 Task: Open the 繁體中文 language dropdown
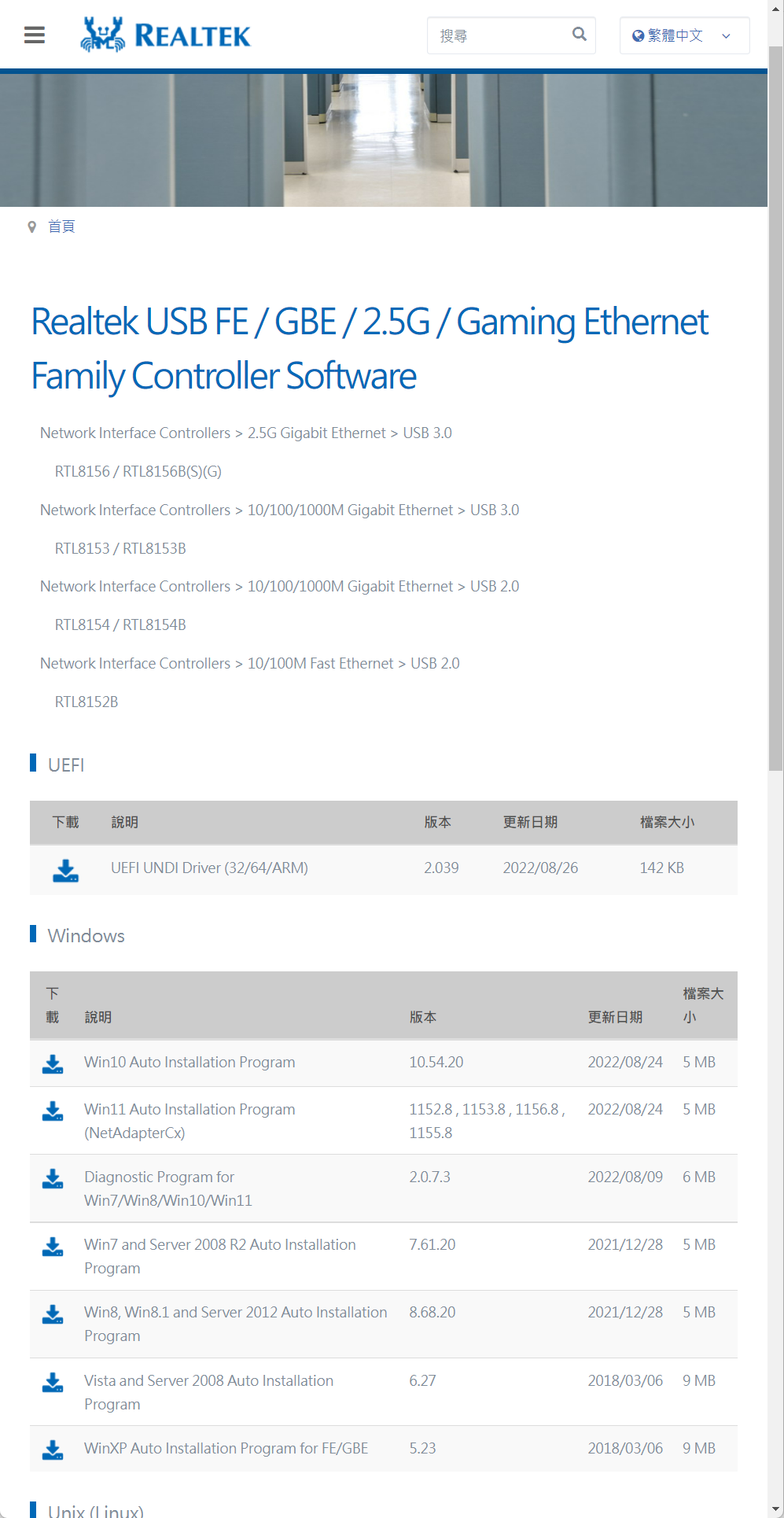(684, 35)
